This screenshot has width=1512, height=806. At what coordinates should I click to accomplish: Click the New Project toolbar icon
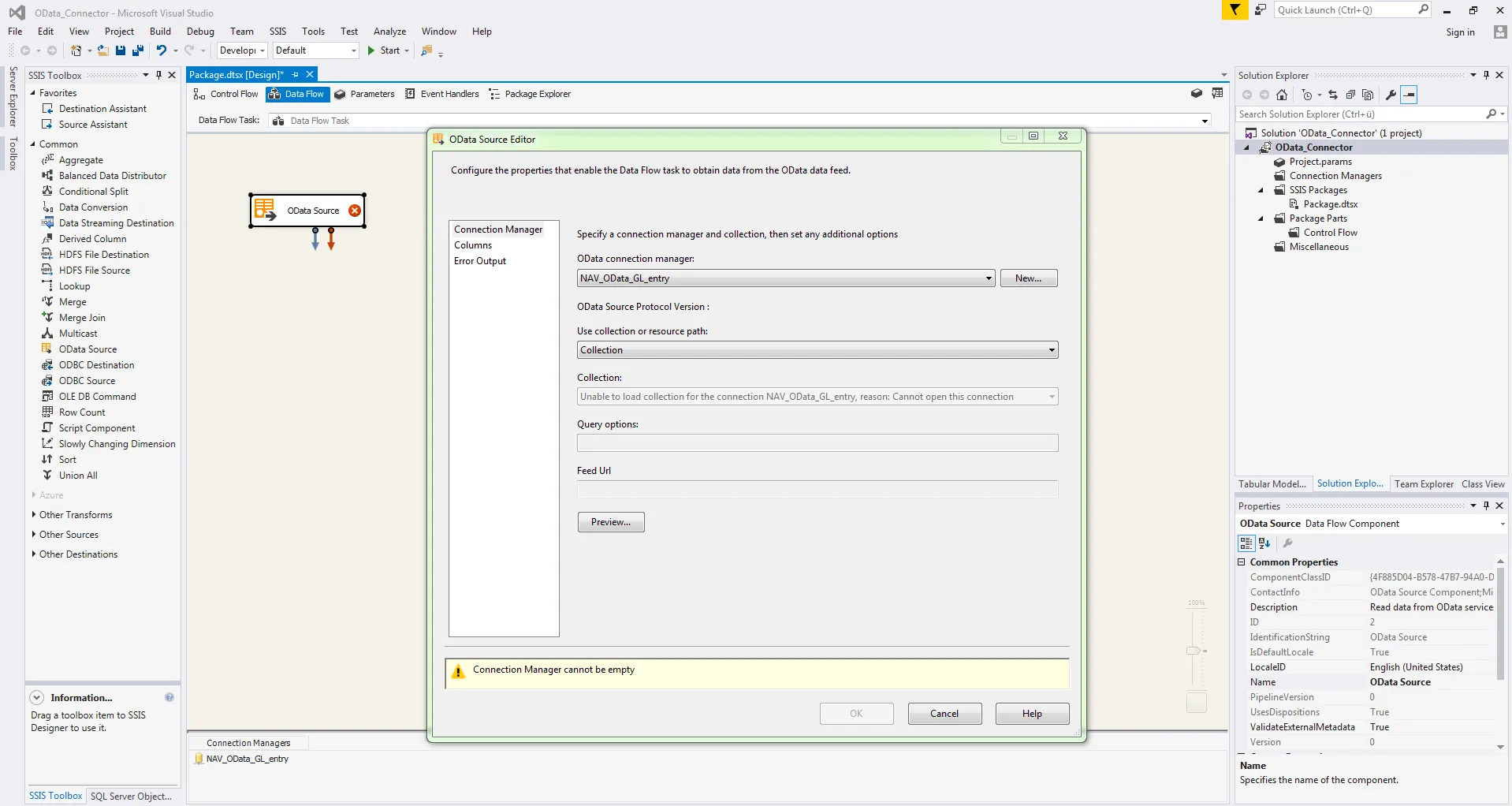click(76, 50)
